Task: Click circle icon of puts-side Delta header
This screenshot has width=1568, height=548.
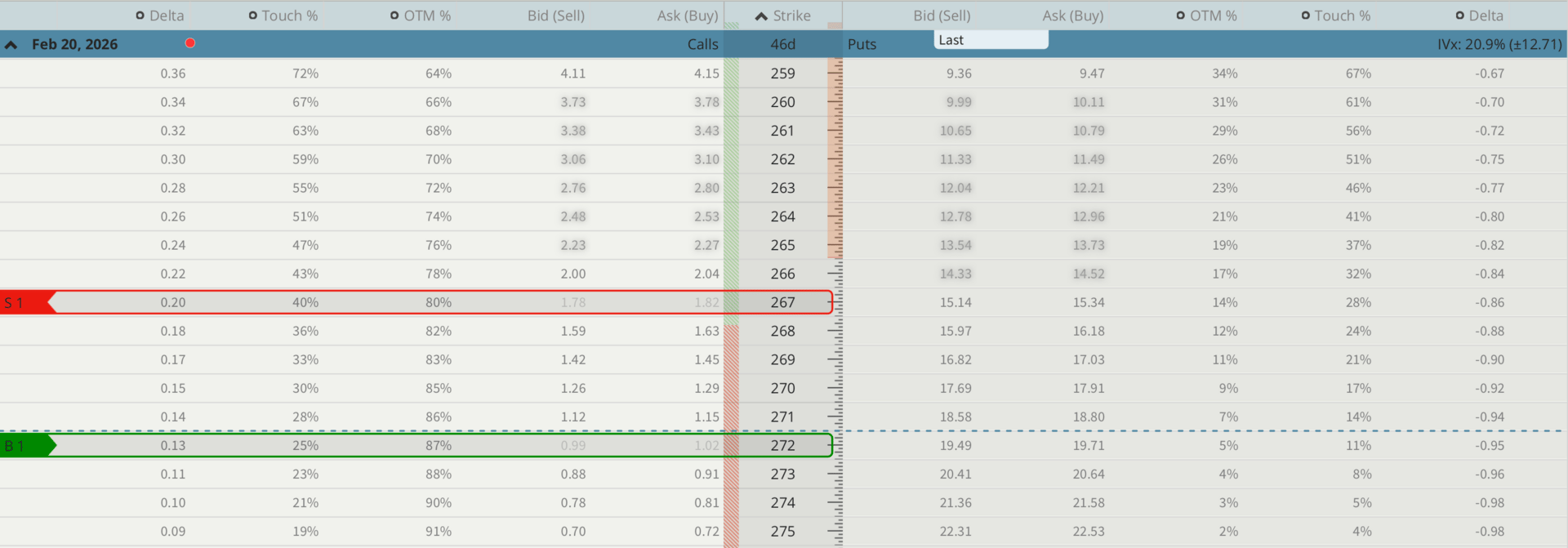Action: tap(1460, 16)
